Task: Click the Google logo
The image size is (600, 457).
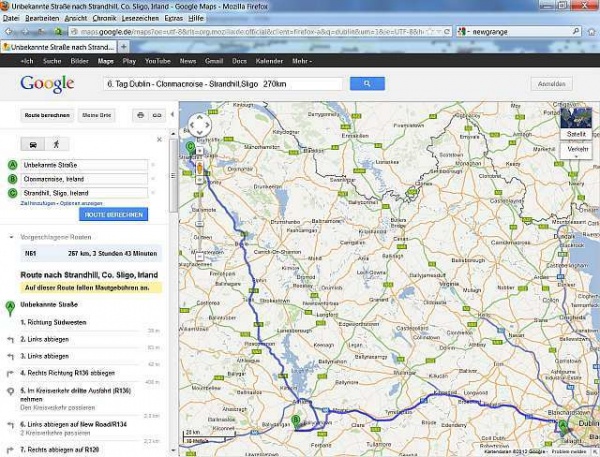Action: pos(47,84)
